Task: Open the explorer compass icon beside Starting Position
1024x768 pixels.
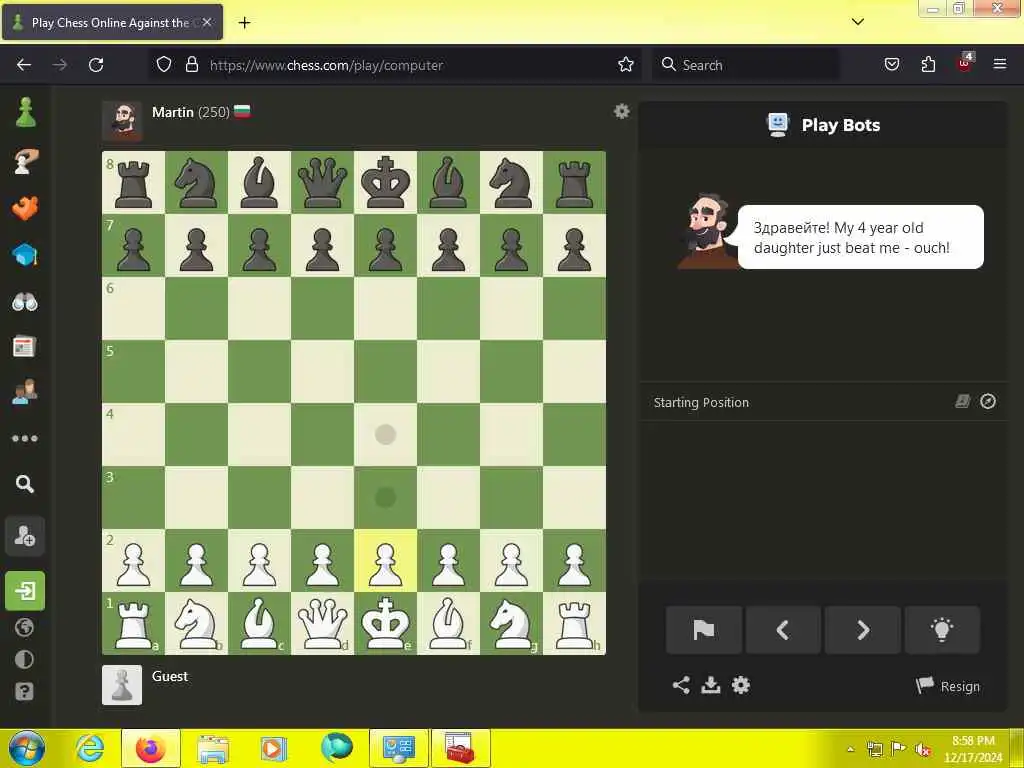Action: click(988, 401)
